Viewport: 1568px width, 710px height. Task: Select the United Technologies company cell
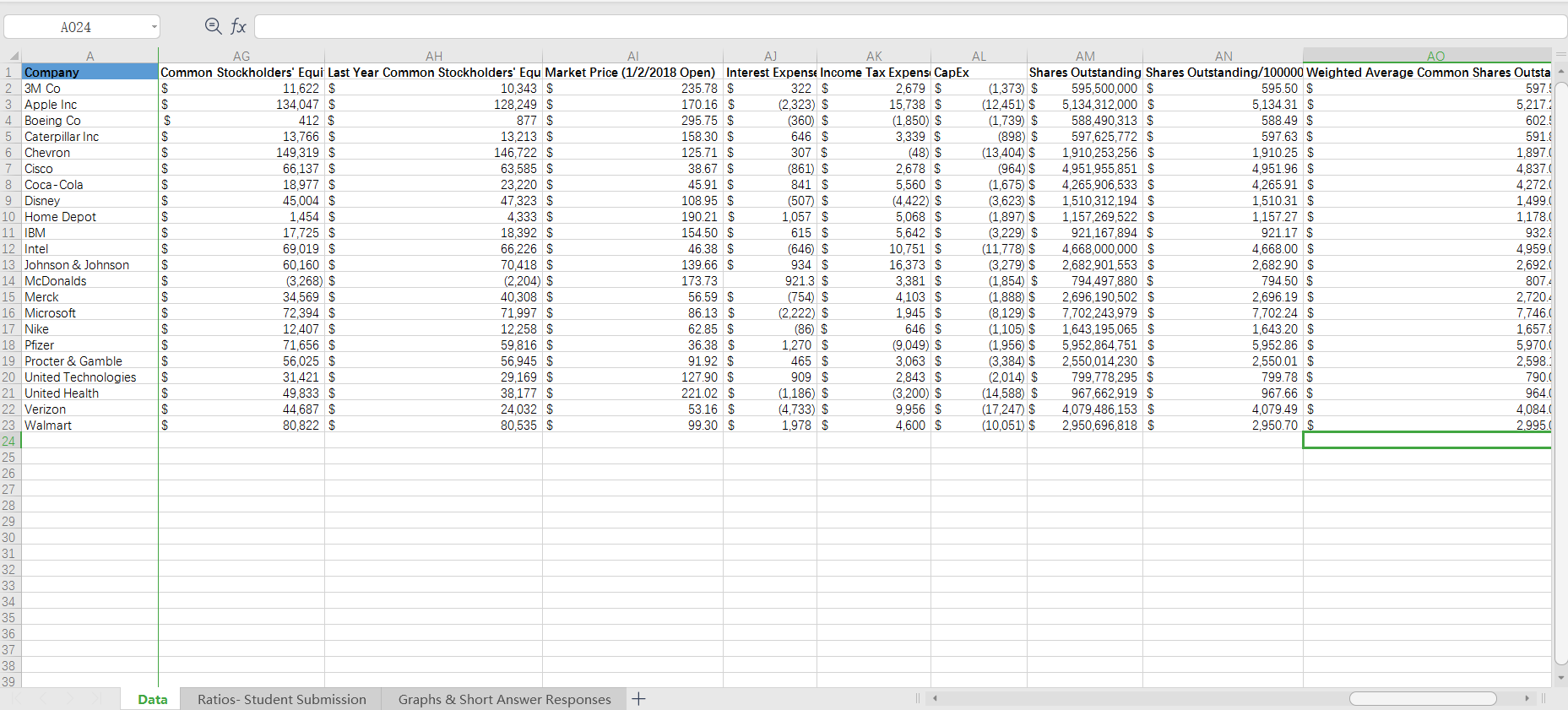pyautogui.click(x=90, y=377)
